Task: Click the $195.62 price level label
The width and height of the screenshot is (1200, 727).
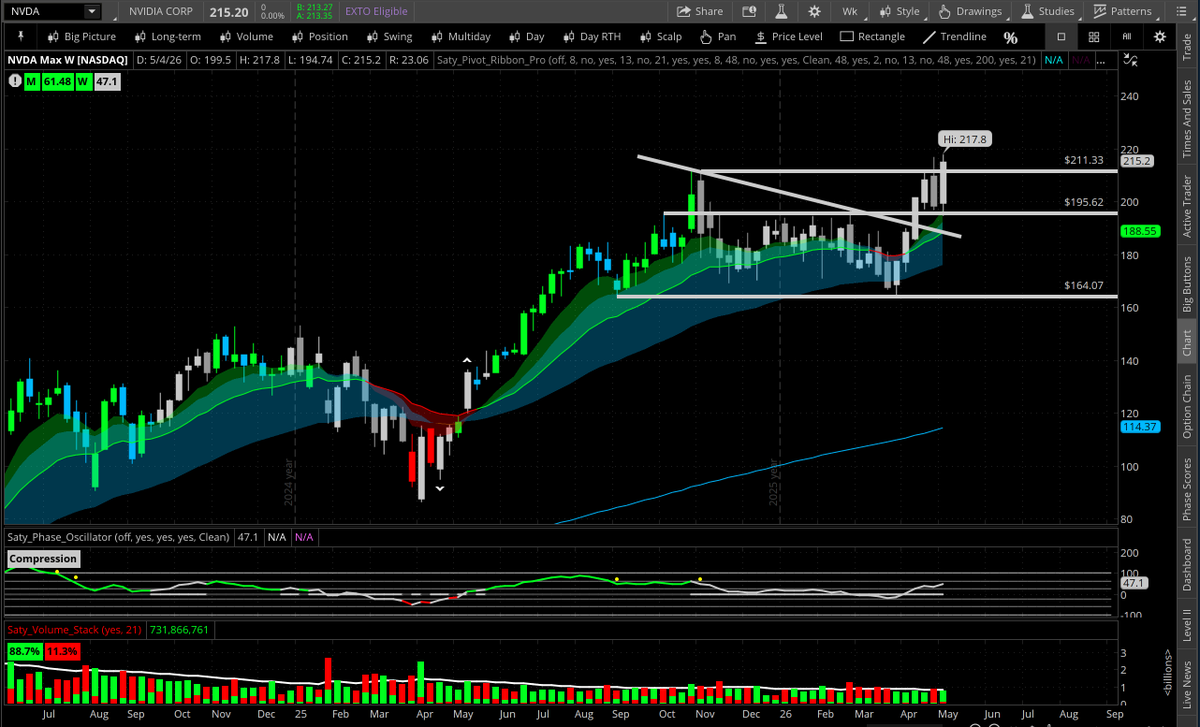Action: coord(1084,202)
